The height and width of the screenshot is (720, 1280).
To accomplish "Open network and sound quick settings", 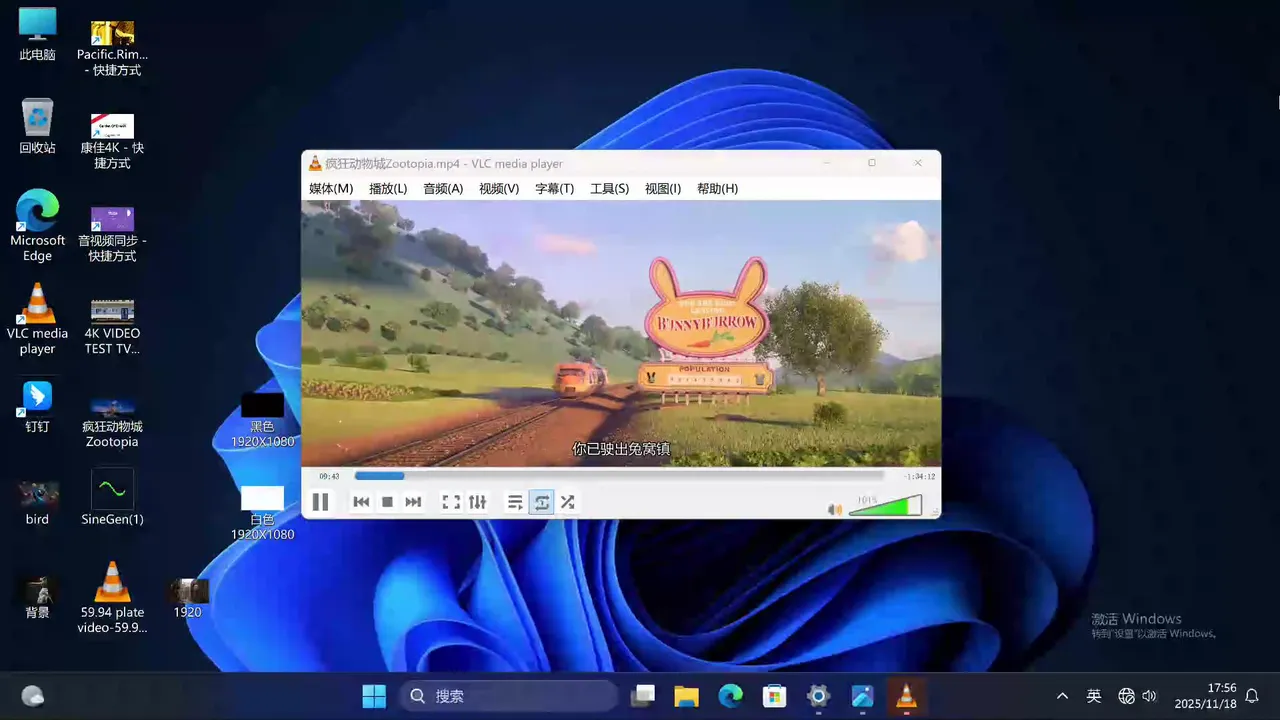I will point(1138,696).
